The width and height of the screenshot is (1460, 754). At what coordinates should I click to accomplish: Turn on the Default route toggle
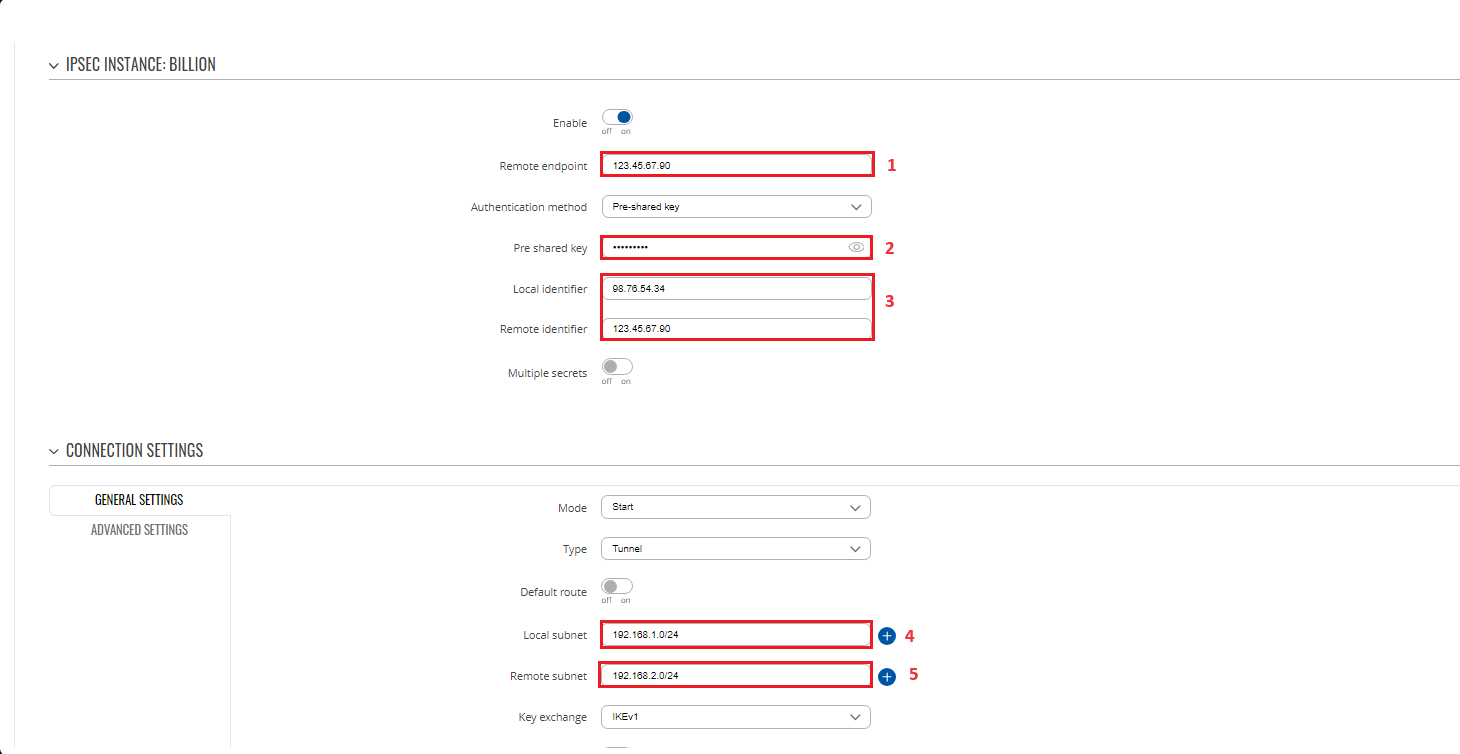617,586
